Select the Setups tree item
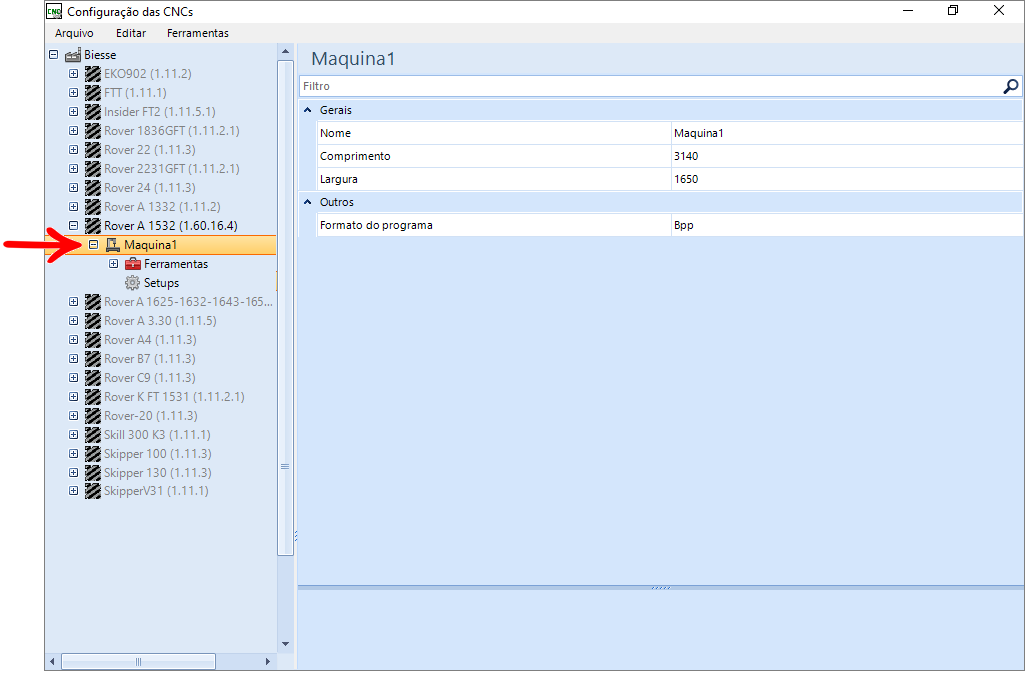This screenshot has height=675, width=1032. (x=161, y=283)
